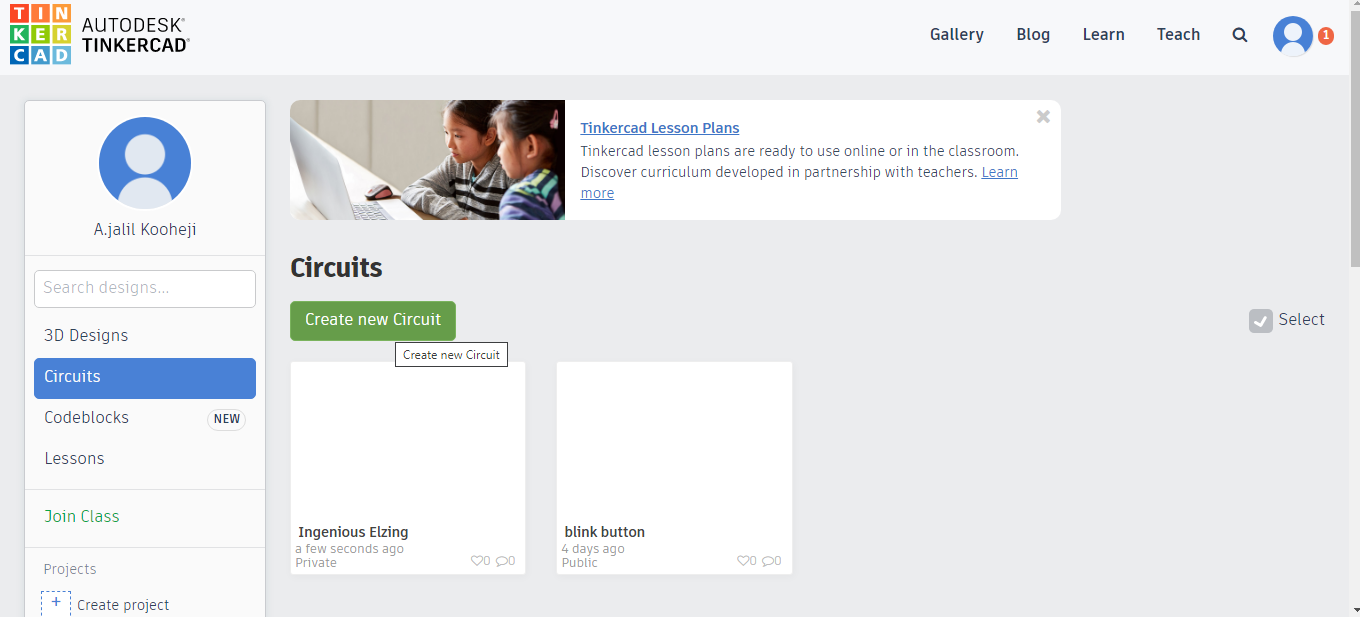Click the Tinkercad logo icon

coord(40,33)
